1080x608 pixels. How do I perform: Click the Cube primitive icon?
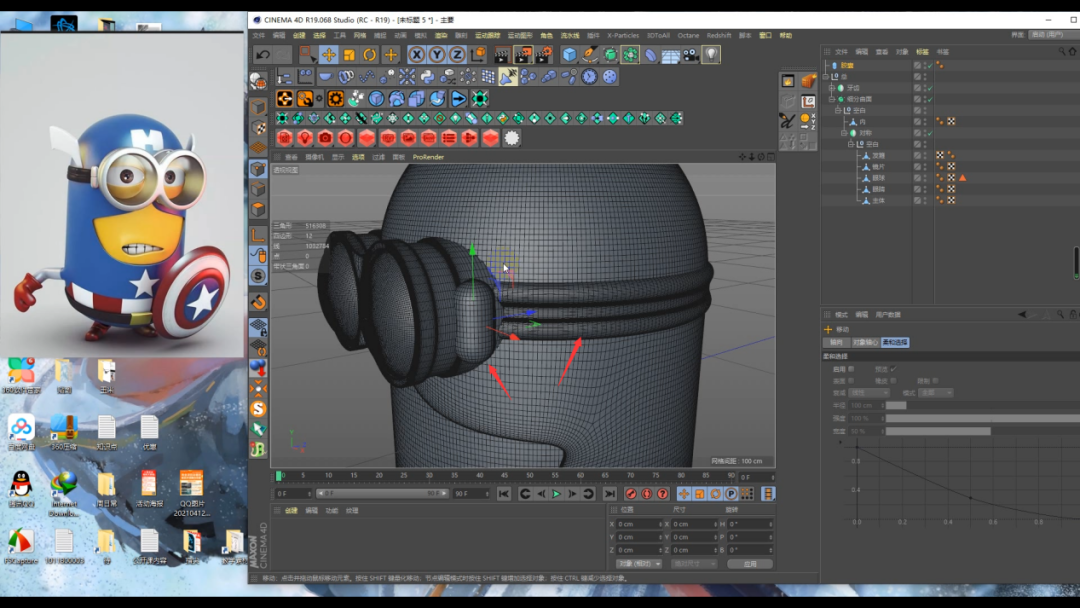point(569,55)
